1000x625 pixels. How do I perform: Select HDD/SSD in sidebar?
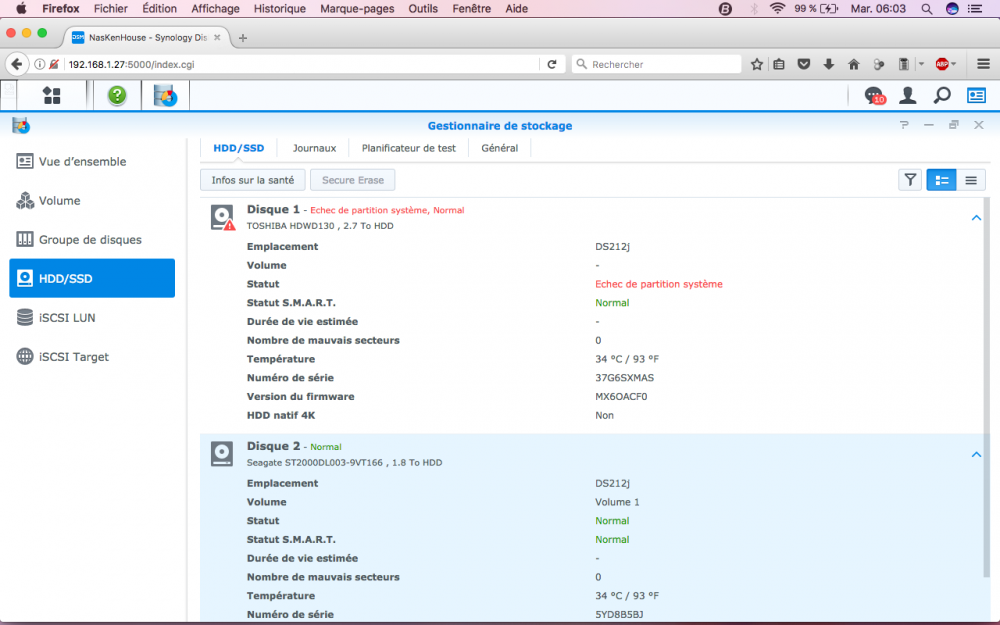tap(92, 278)
